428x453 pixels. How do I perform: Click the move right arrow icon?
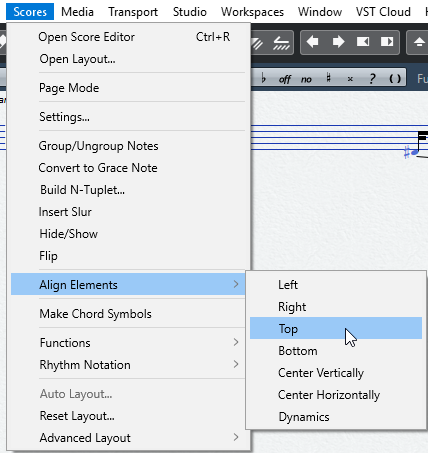[338, 42]
